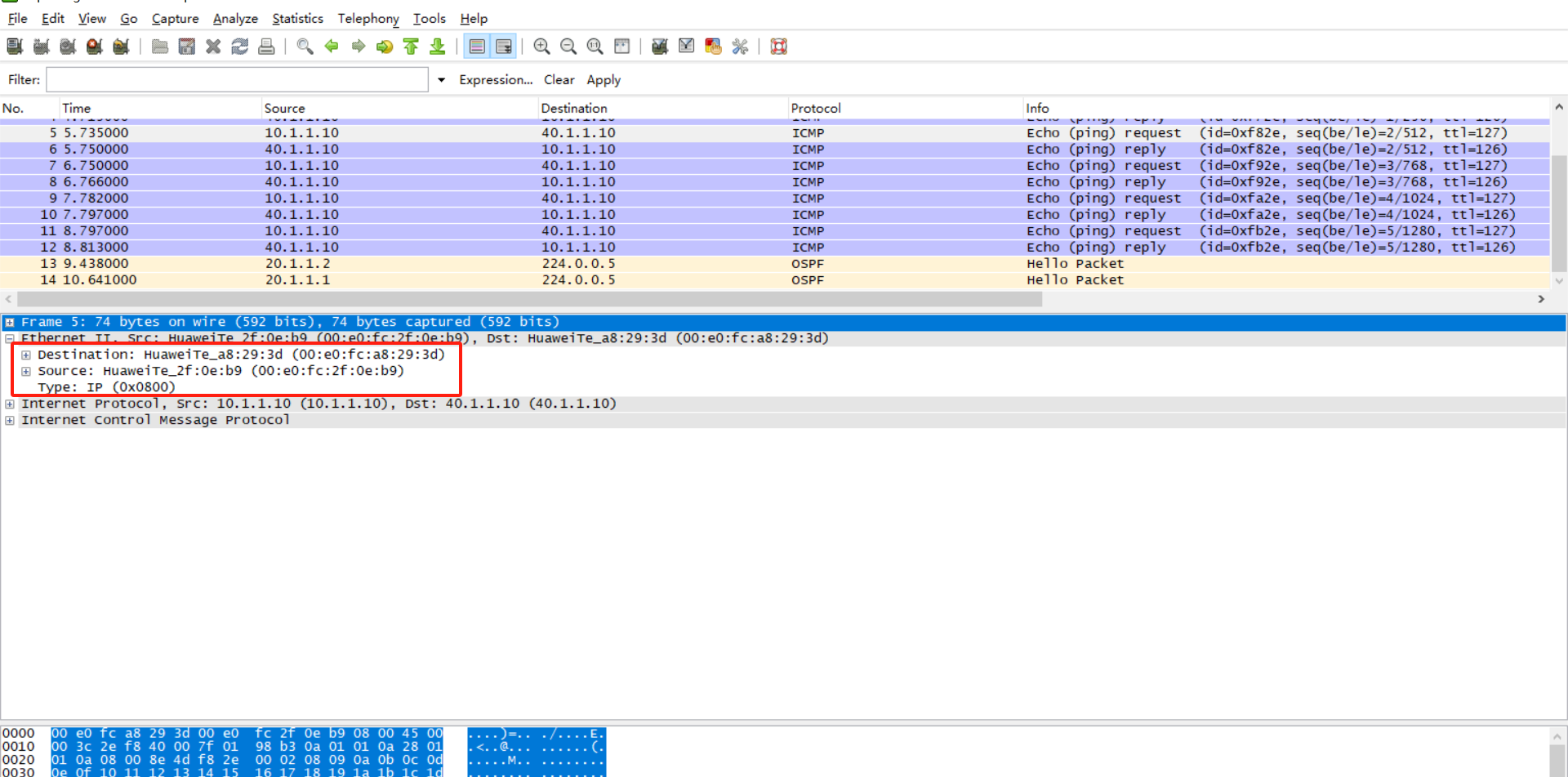Click the packet list horizontal scrollbar
The width and height of the screenshot is (1568, 777).
pos(529,299)
